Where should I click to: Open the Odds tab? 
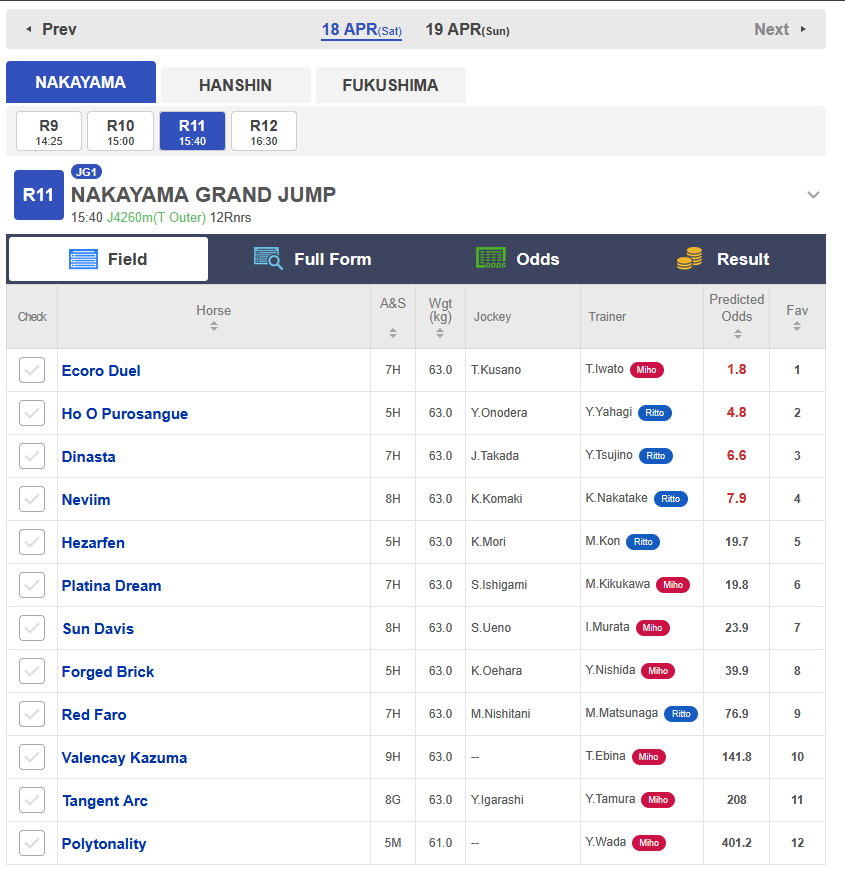[517, 259]
